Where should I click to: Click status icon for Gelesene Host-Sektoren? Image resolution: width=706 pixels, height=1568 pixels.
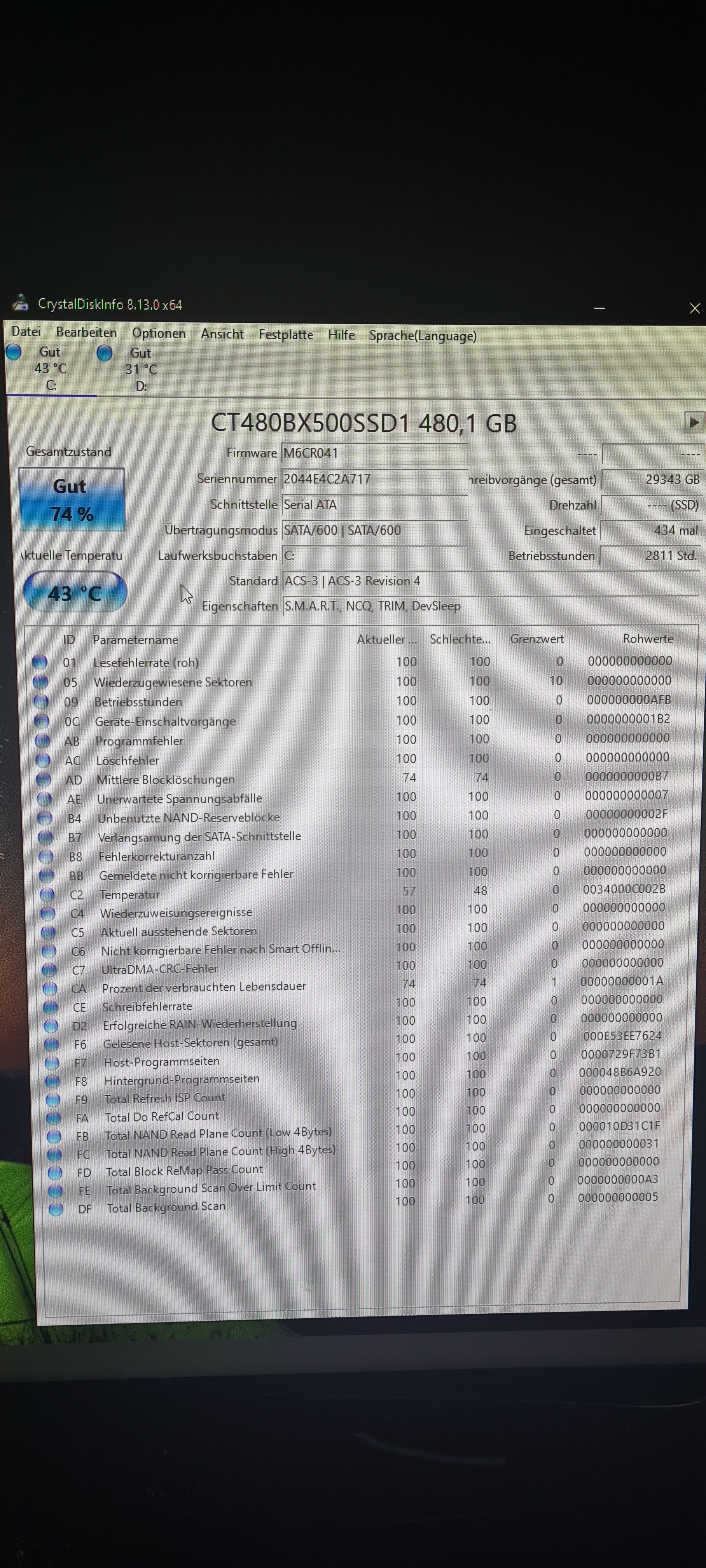52,1045
